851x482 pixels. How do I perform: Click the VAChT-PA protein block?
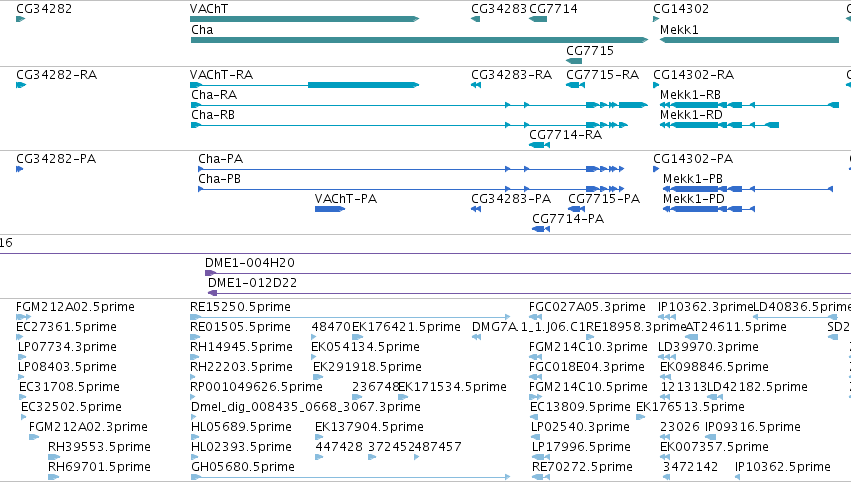click(x=330, y=209)
